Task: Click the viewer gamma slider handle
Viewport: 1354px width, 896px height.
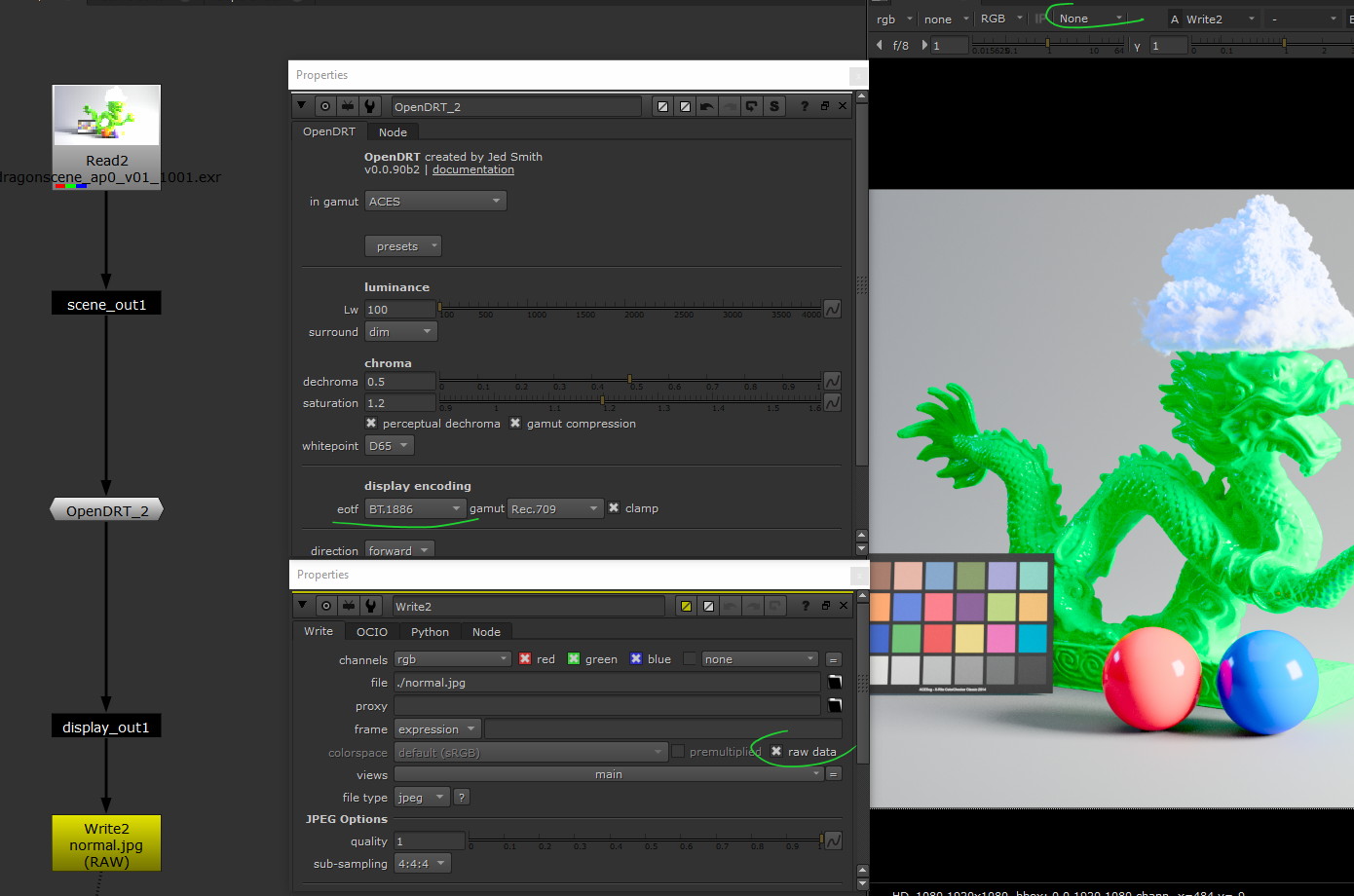Action: [1284, 44]
